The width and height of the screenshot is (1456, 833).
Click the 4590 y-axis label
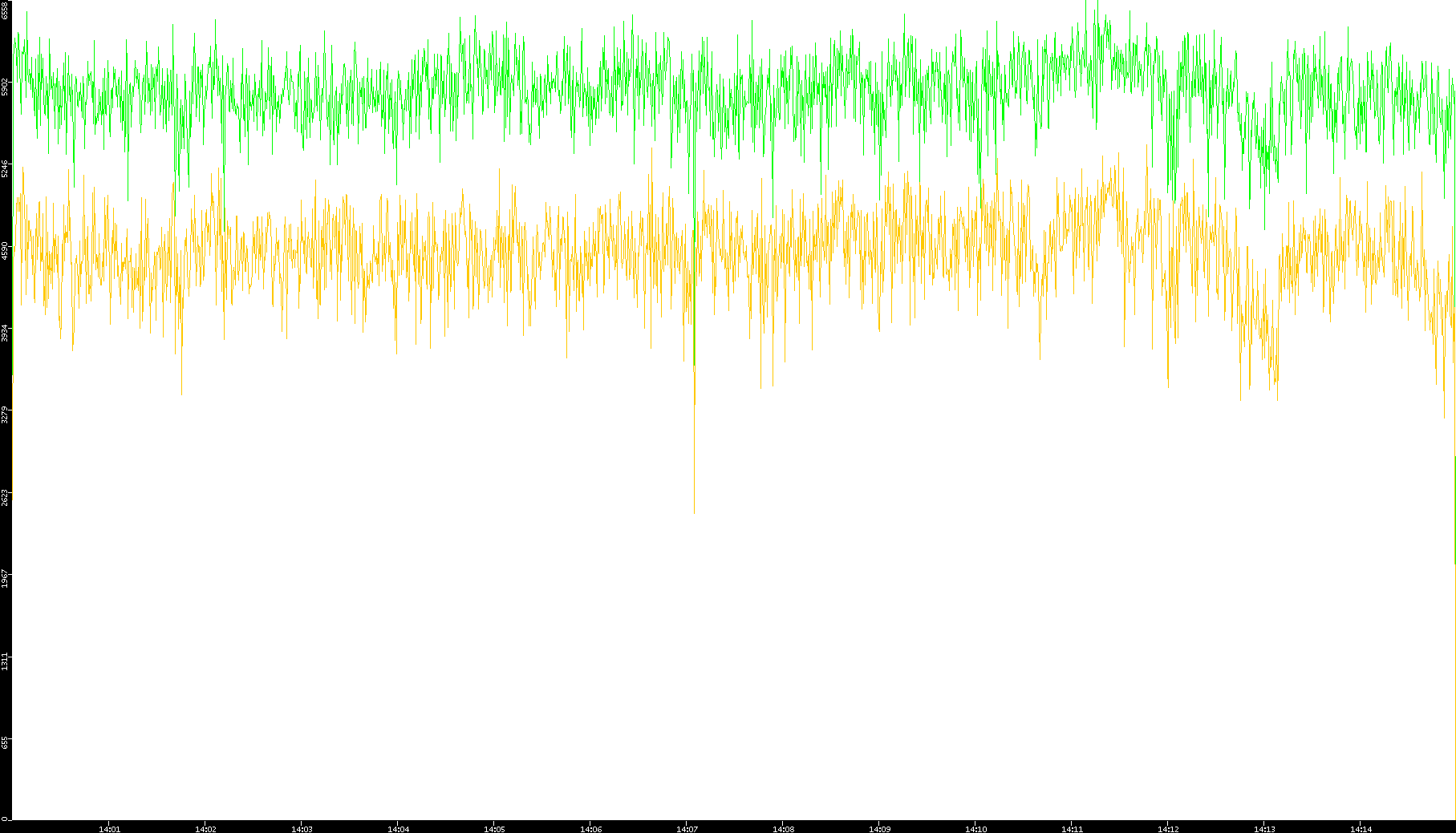[x=6, y=251]
